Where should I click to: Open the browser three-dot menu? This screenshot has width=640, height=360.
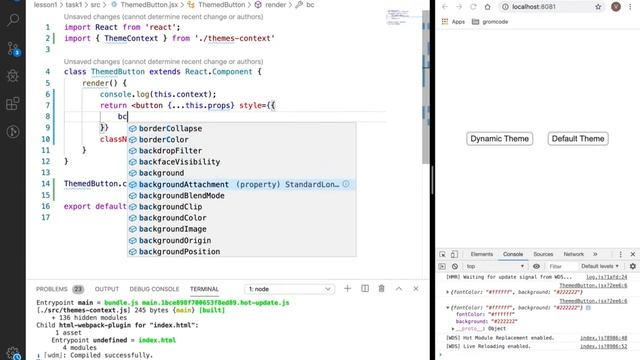tap(631, 7)
